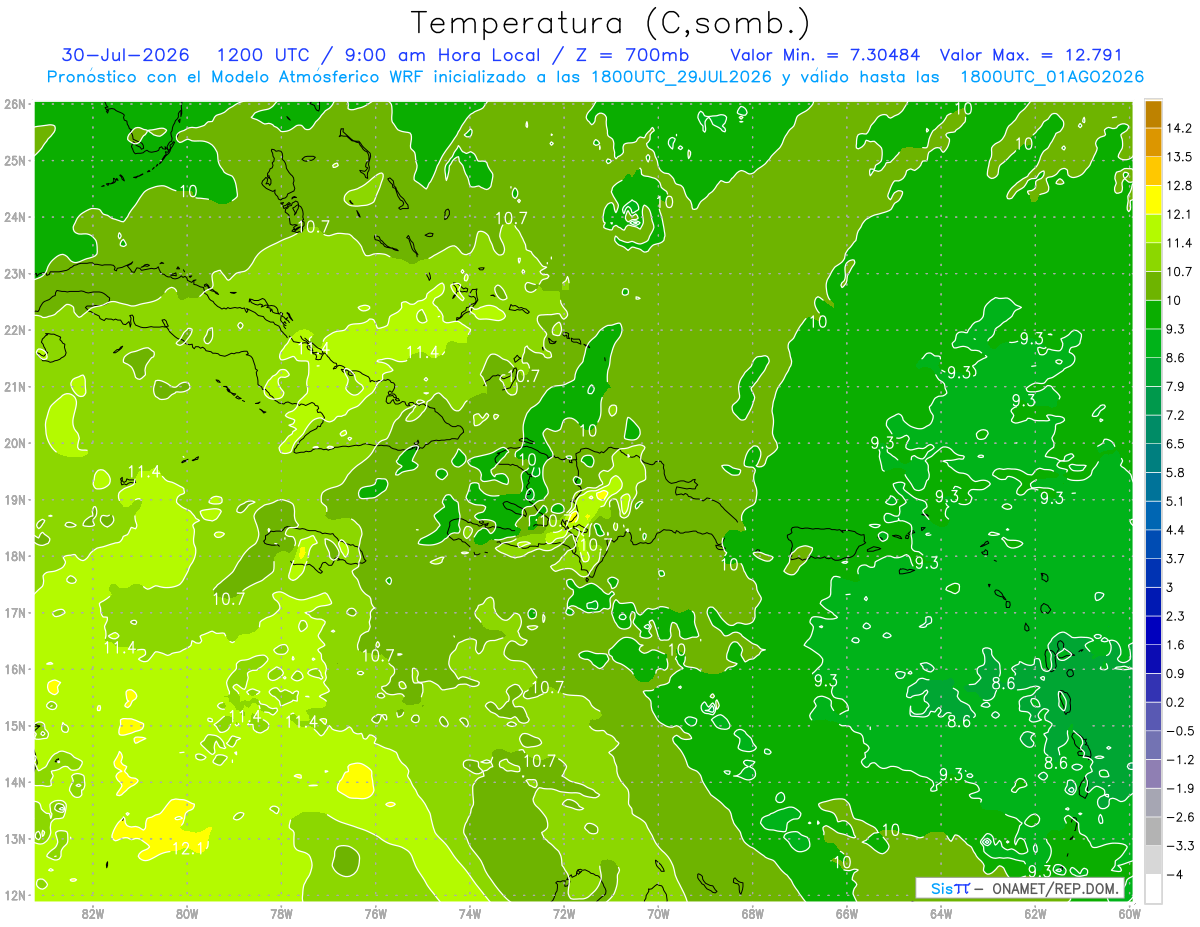
Task: Click the 26N latitude axis label
Action: (x=15, y=104)
